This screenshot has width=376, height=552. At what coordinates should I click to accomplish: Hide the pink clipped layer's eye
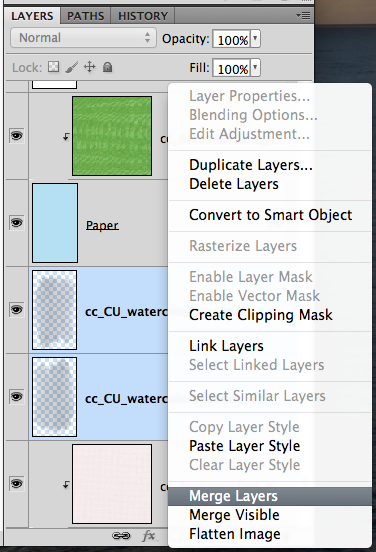point(17,483)
